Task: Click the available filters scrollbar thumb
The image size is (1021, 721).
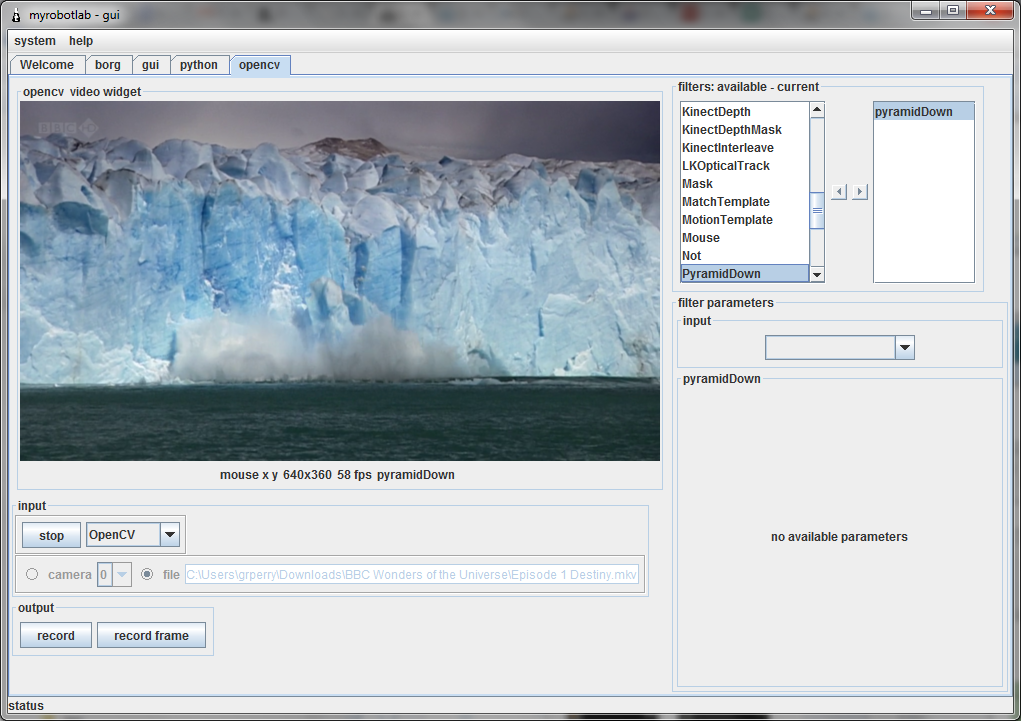Action: [x=817, y=210]
